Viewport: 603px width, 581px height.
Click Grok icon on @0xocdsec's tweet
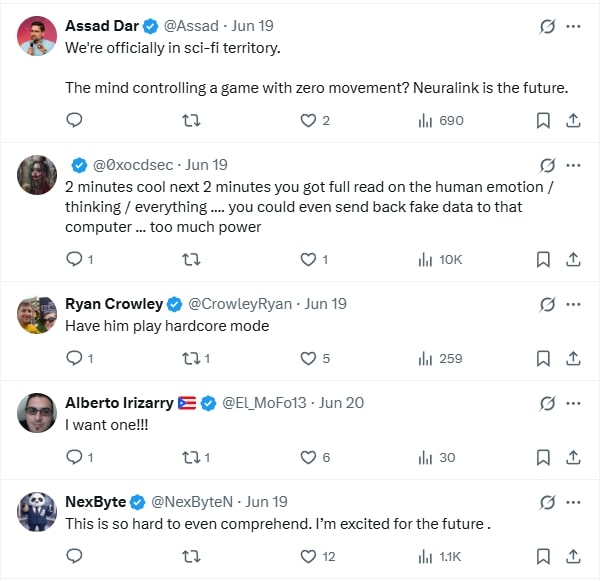click(x=547, y=165)
